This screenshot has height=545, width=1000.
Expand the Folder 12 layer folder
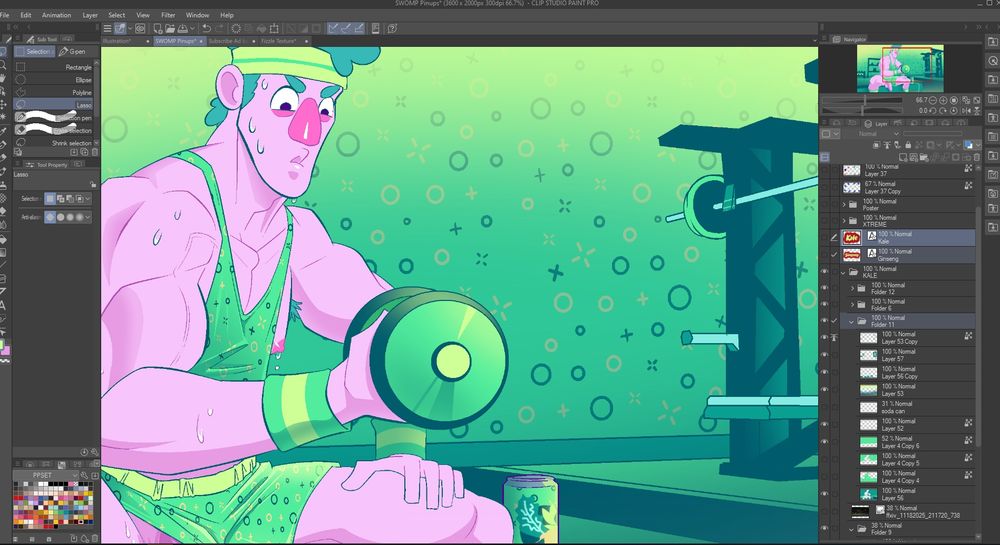[852, 289]
